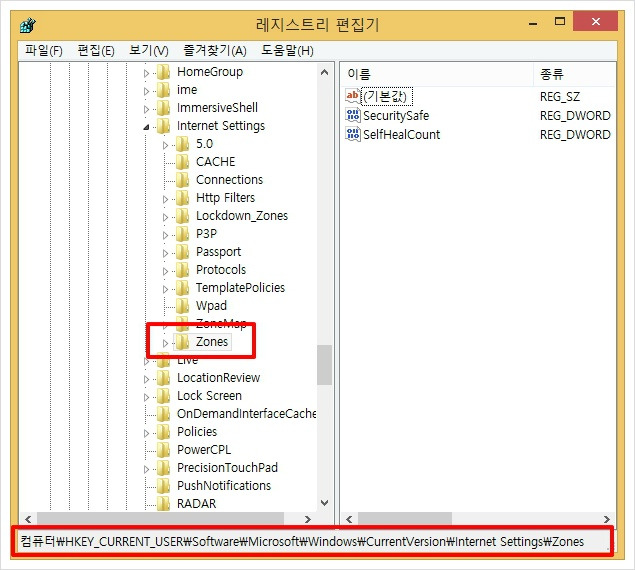Select the PrecisionTouchPad folder icon
This screenshot has width=635, height=570.
[164, 468]
